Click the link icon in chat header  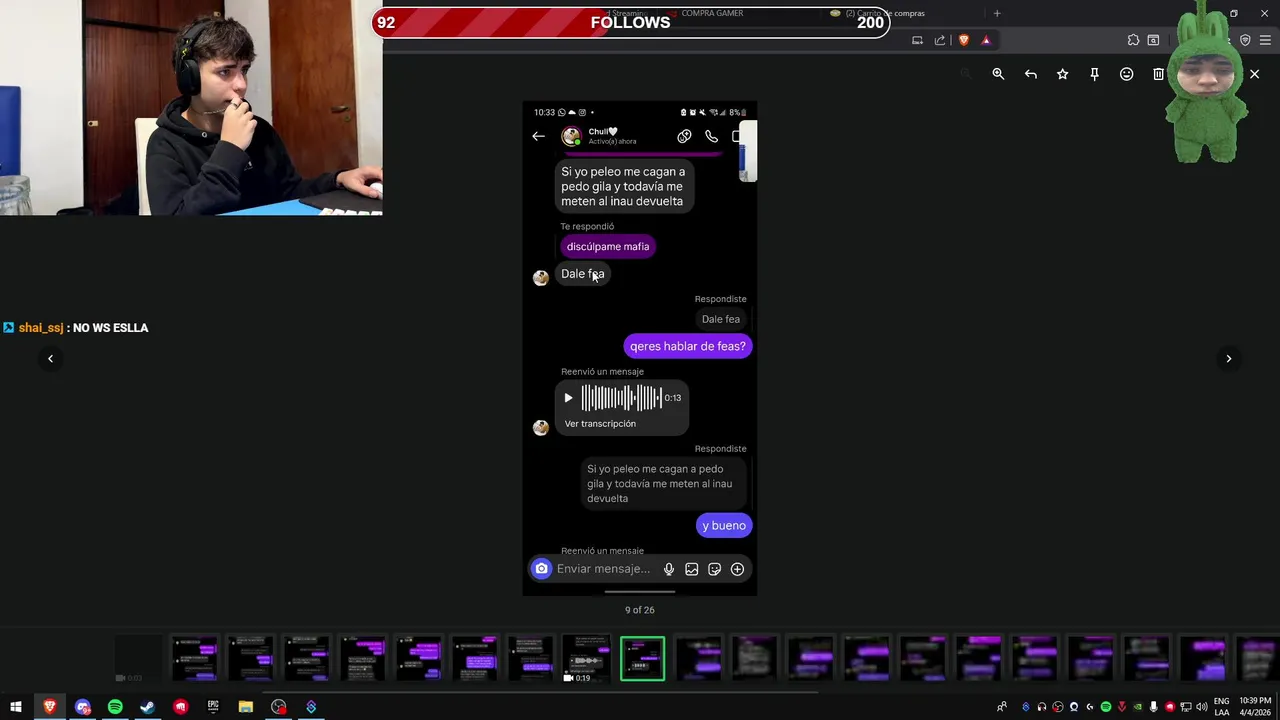pyautogui.click(x=684, y=136)
